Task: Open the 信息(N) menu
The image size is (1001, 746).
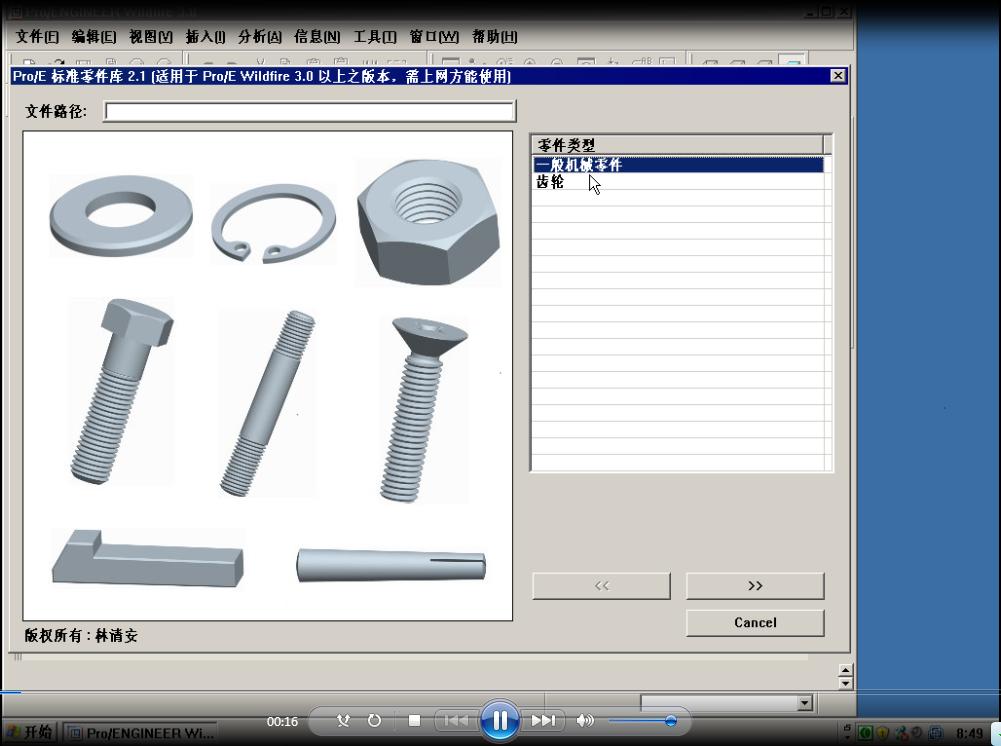Action: (x=317, y=37)
